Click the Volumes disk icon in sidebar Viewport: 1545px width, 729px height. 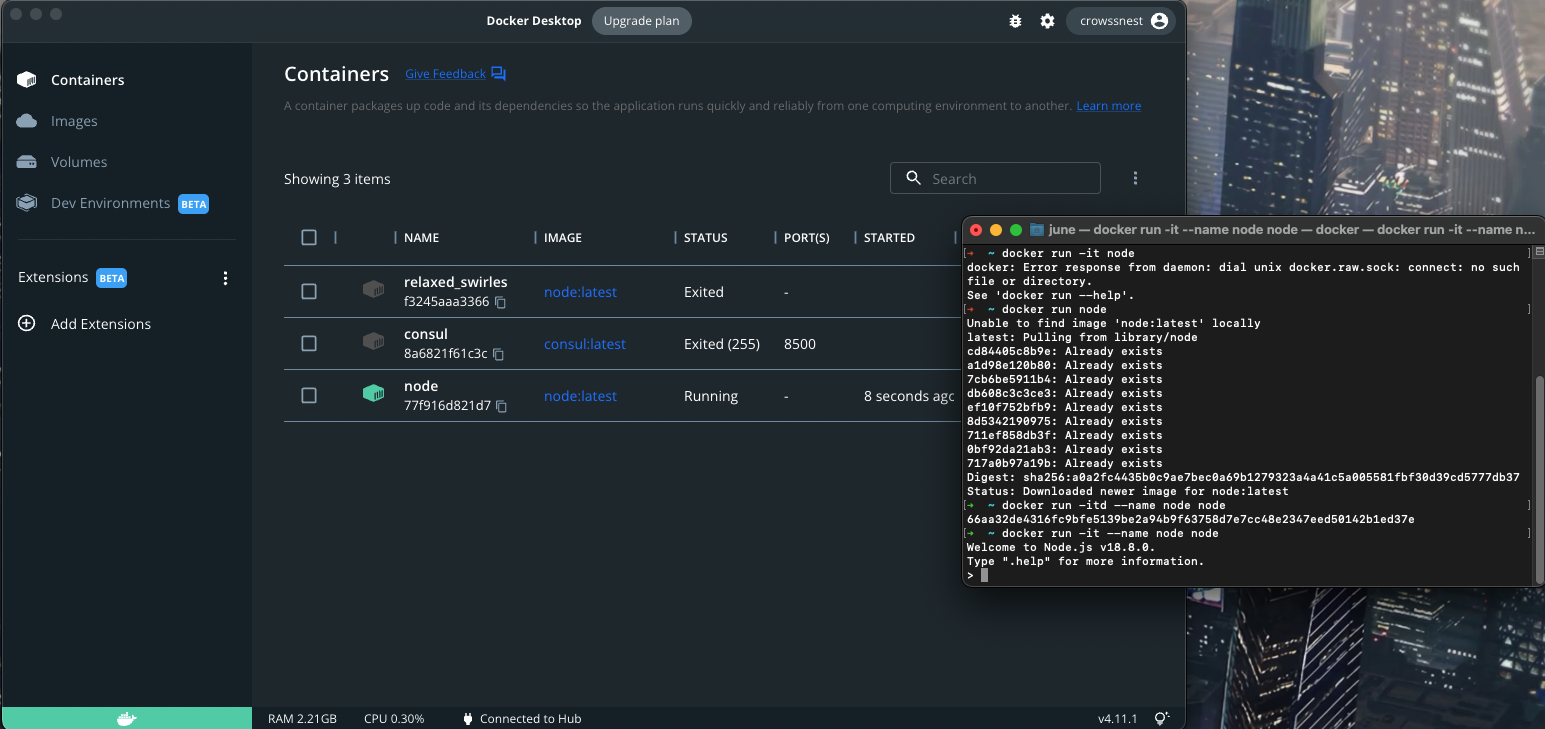(x=27, y=162)
